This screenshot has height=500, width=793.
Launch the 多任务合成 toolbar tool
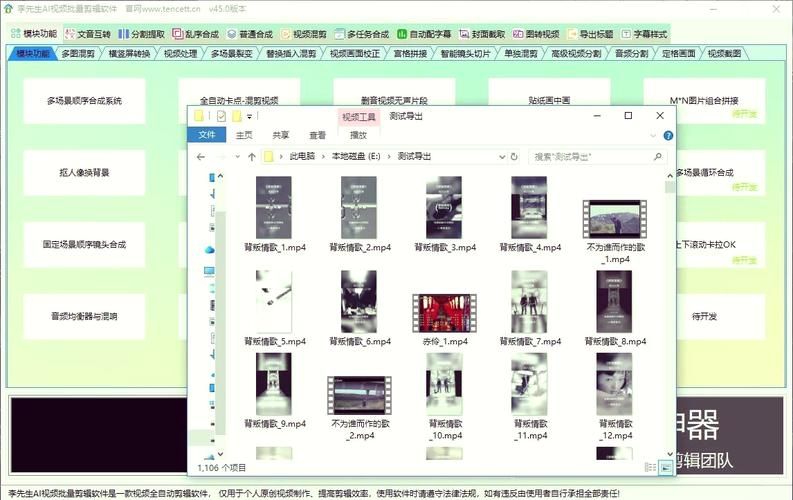click(362, 34)
